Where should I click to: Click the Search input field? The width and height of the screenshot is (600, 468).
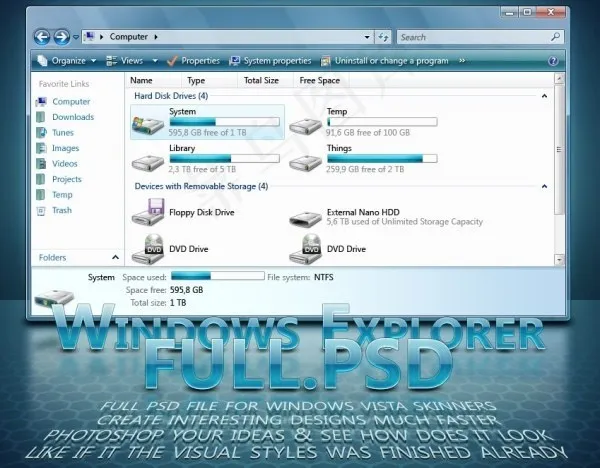[470, 37]
